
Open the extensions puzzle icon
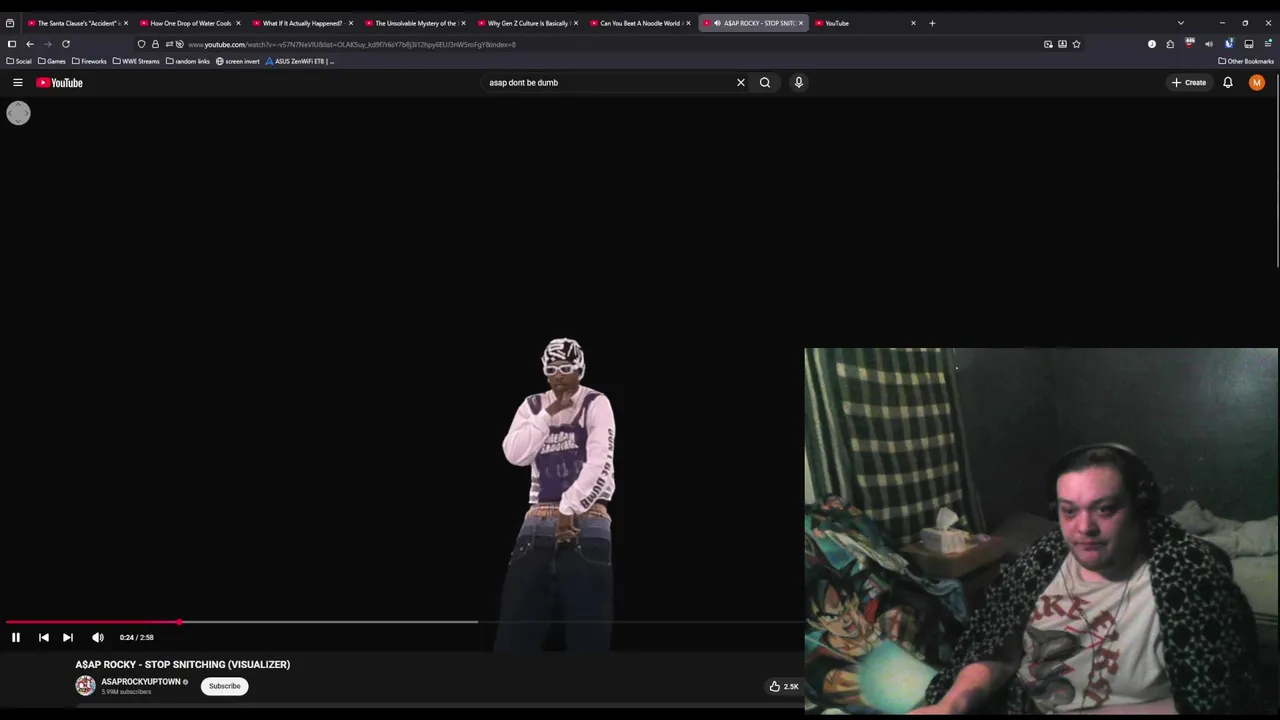pos(1170,44)
